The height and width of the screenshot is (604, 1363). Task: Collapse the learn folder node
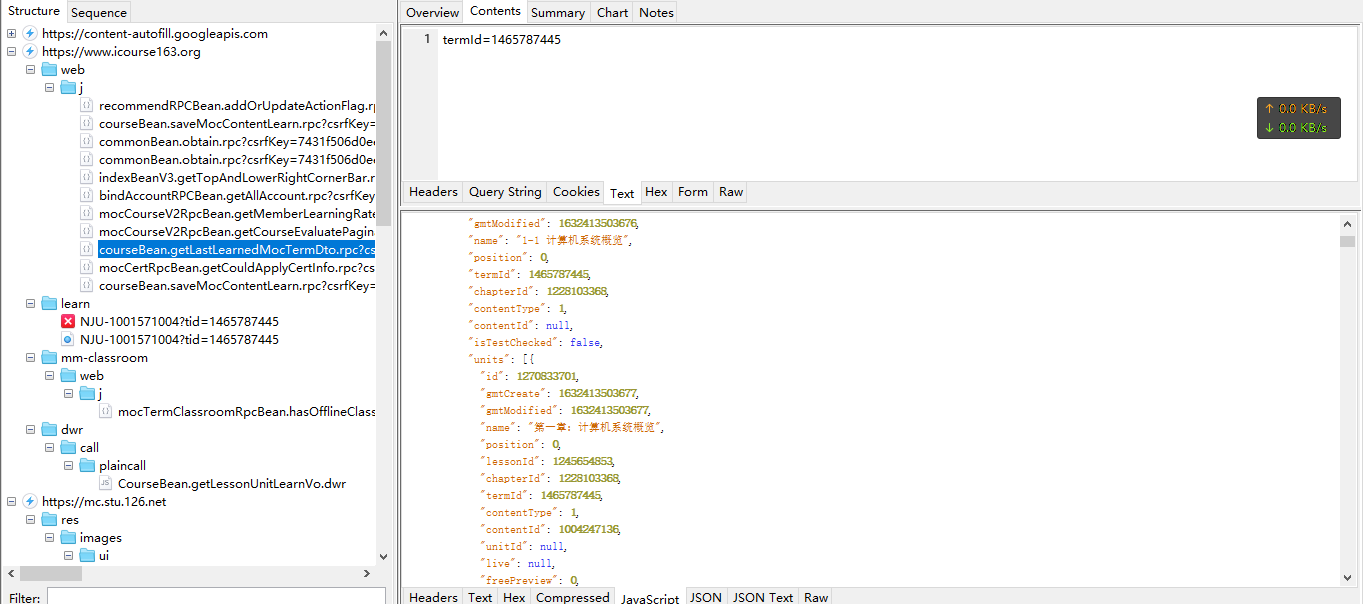[30, 304]
